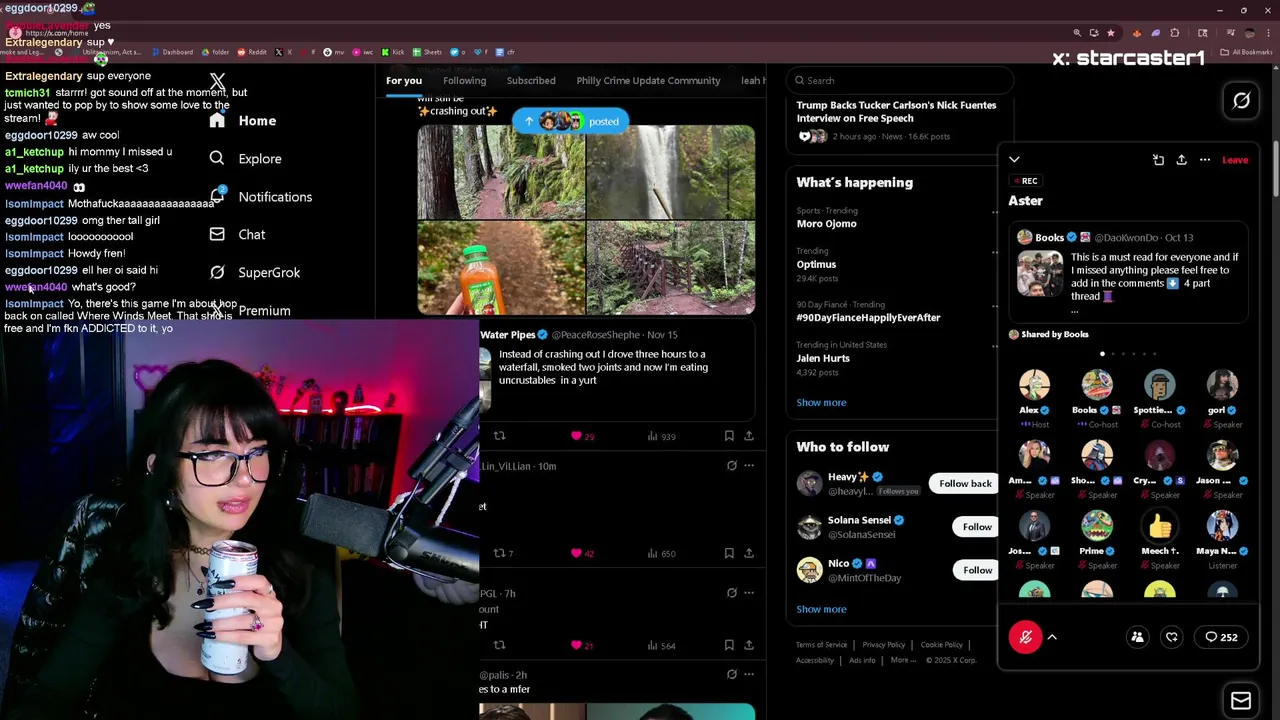Share the Water Pipes tweet

(x=749, y=436)
